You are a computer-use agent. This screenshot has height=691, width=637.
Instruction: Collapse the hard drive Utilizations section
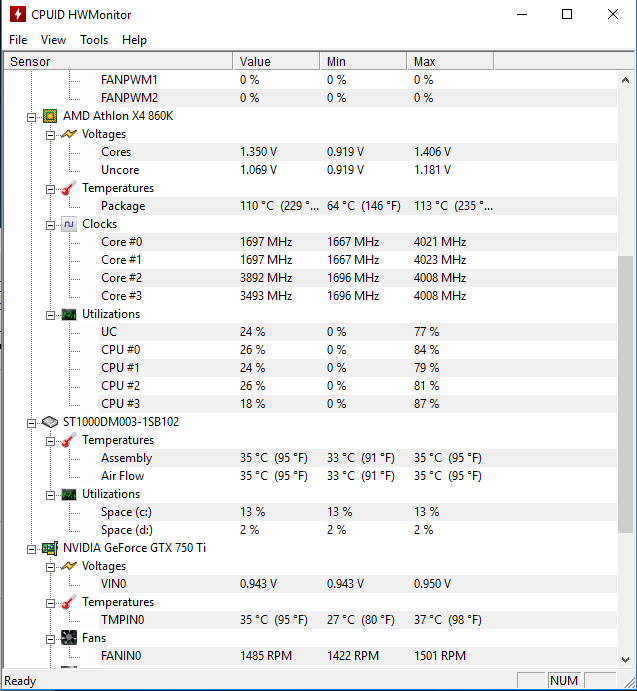tap(49, 494)
